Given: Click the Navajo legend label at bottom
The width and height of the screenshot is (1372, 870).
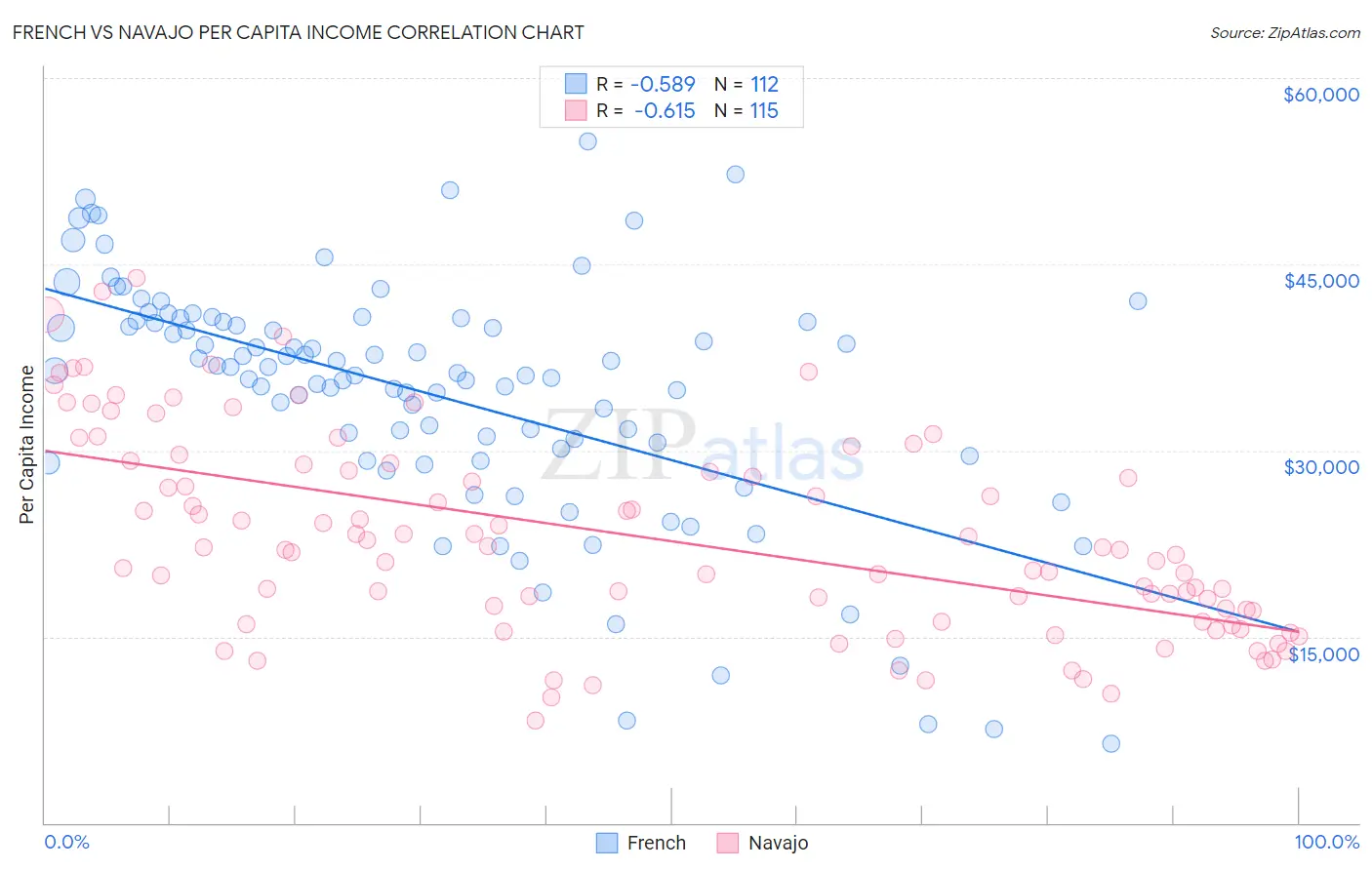Looking at the screenshot, I should click(778, 843).
